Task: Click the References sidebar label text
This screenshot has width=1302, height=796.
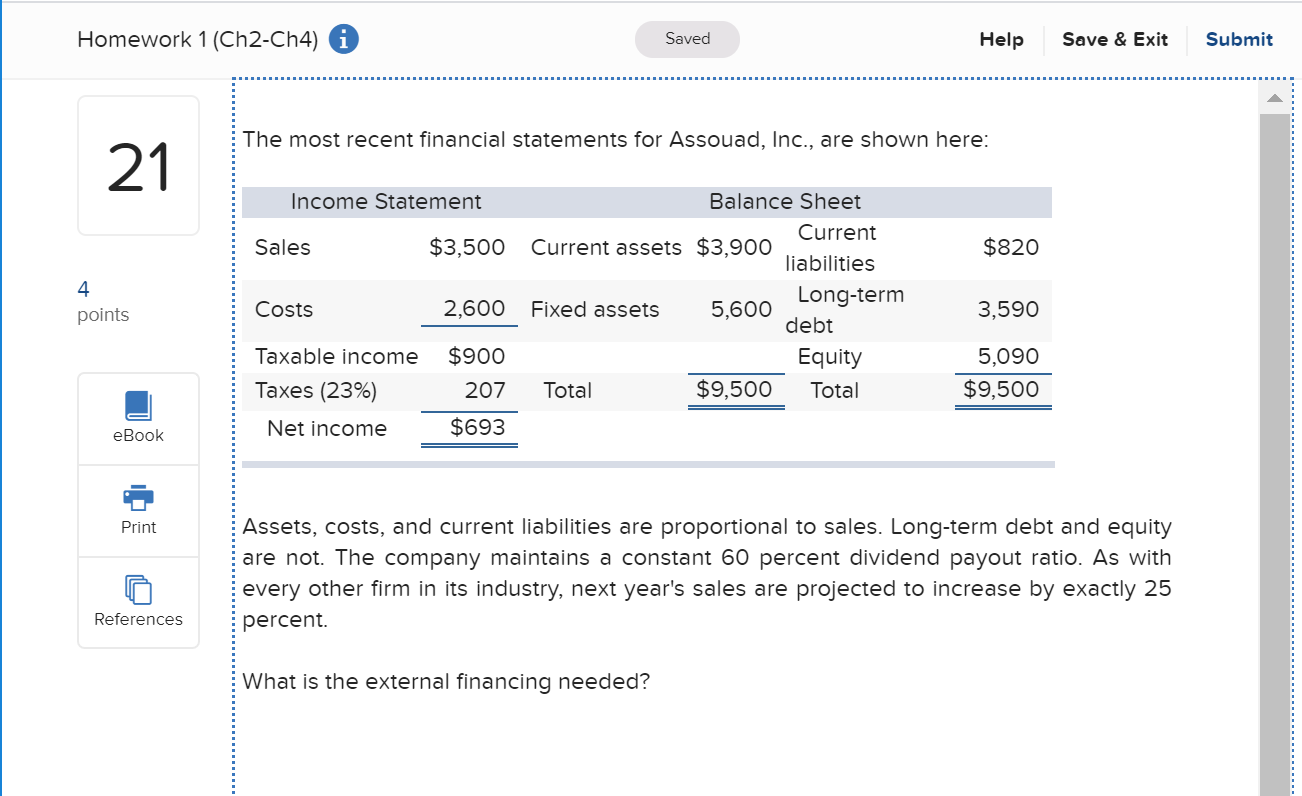Action: tap(138, 619)
